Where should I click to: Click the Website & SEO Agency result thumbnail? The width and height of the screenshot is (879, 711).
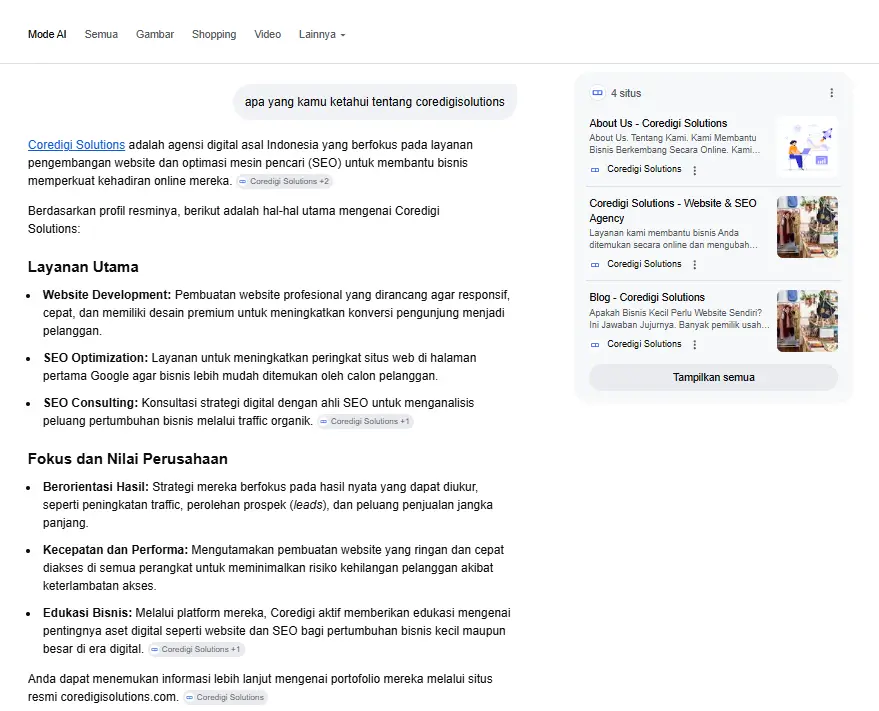click(x=807, y=227)
